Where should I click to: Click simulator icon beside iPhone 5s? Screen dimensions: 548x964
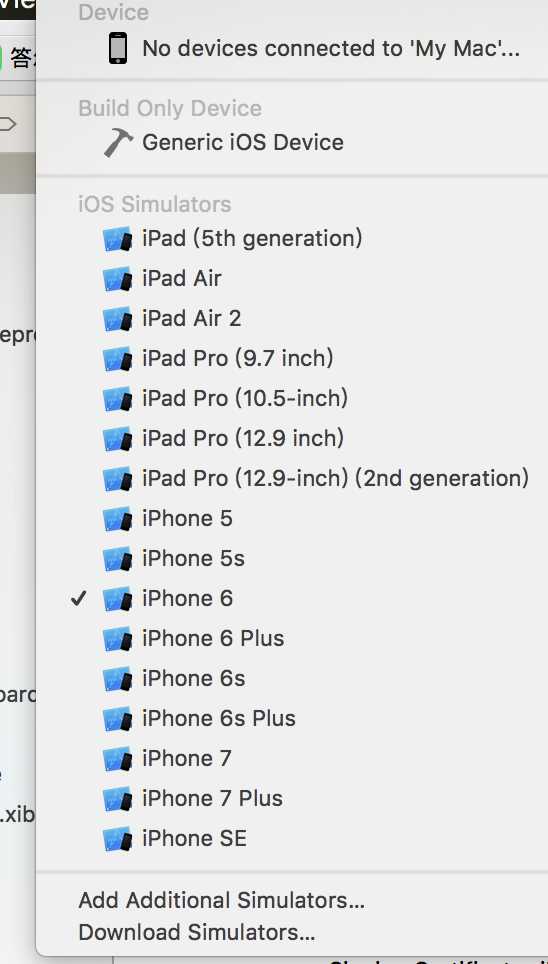pos(117,558)
